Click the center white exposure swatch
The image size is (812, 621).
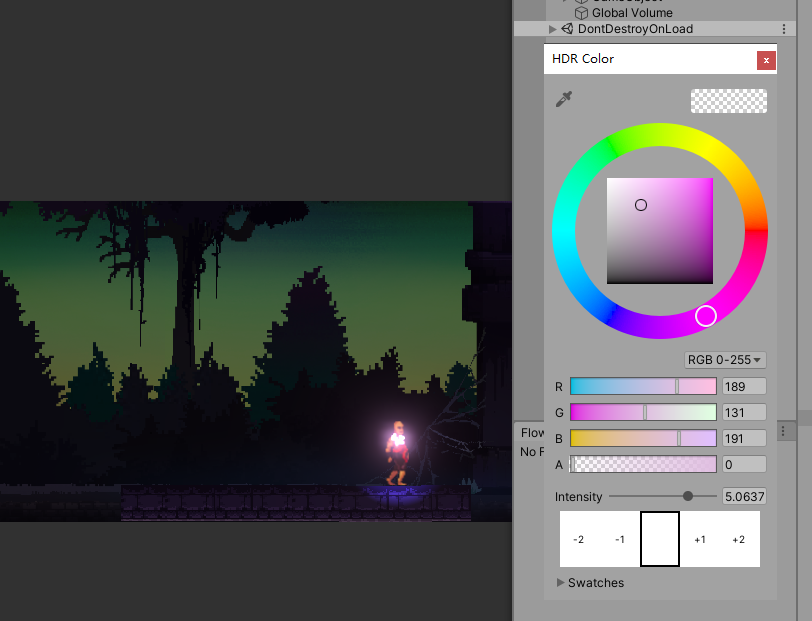click(x=659, y=539)
